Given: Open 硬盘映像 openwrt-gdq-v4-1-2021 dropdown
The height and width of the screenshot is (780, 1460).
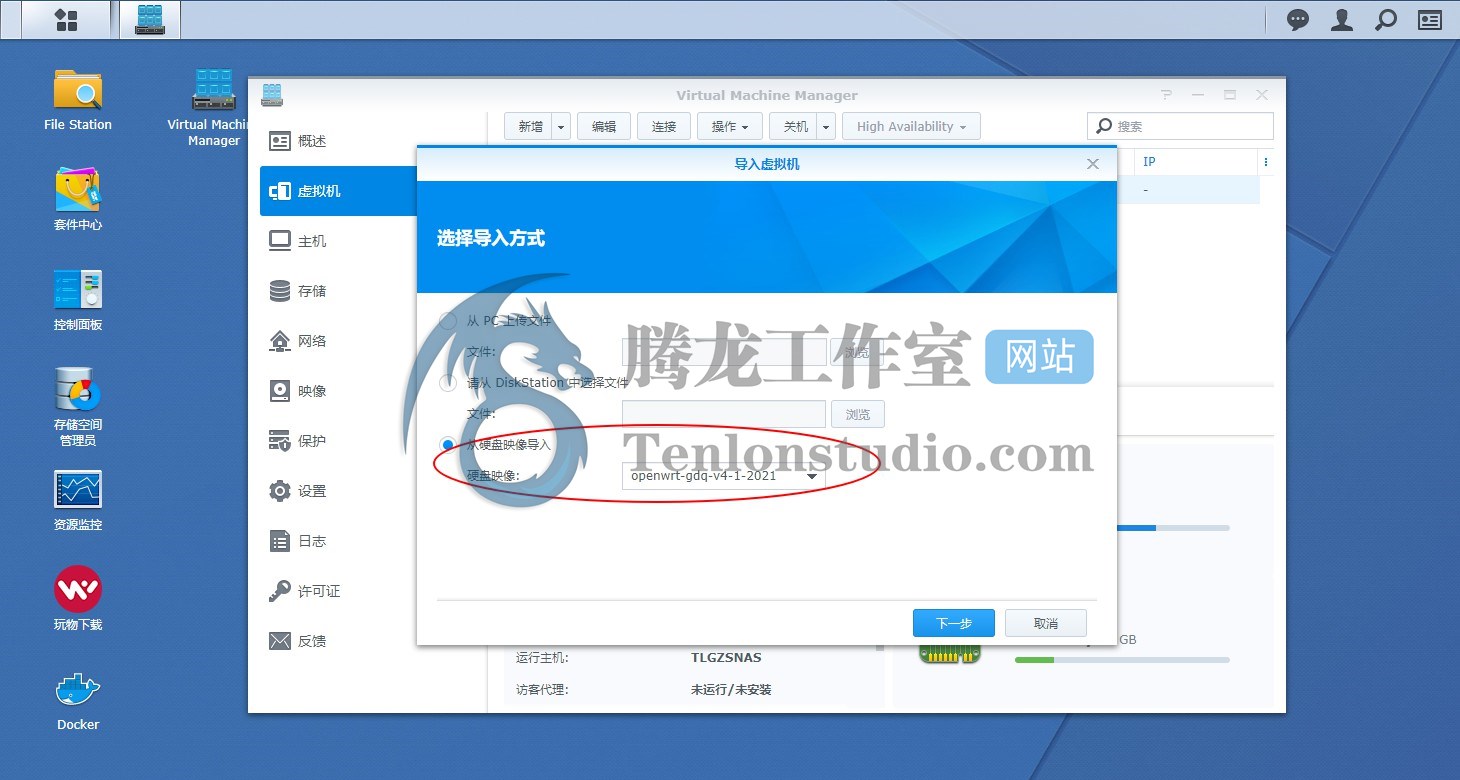Looking at the screenshot, I should coord(724,476).
